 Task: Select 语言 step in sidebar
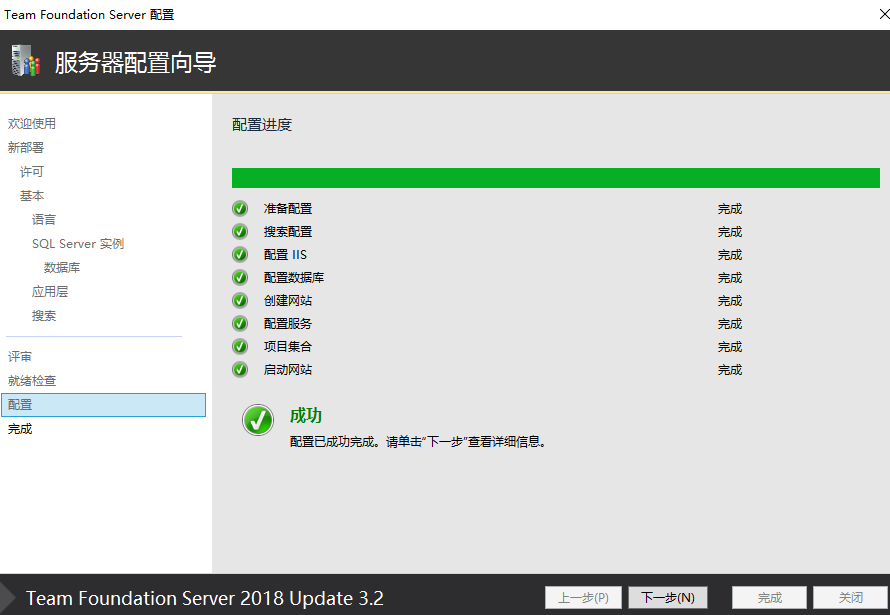(44, 220)
